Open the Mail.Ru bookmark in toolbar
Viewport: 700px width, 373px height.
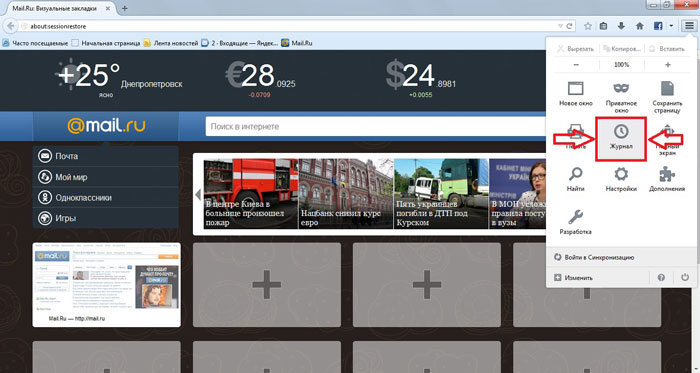(x=297, y=43)
